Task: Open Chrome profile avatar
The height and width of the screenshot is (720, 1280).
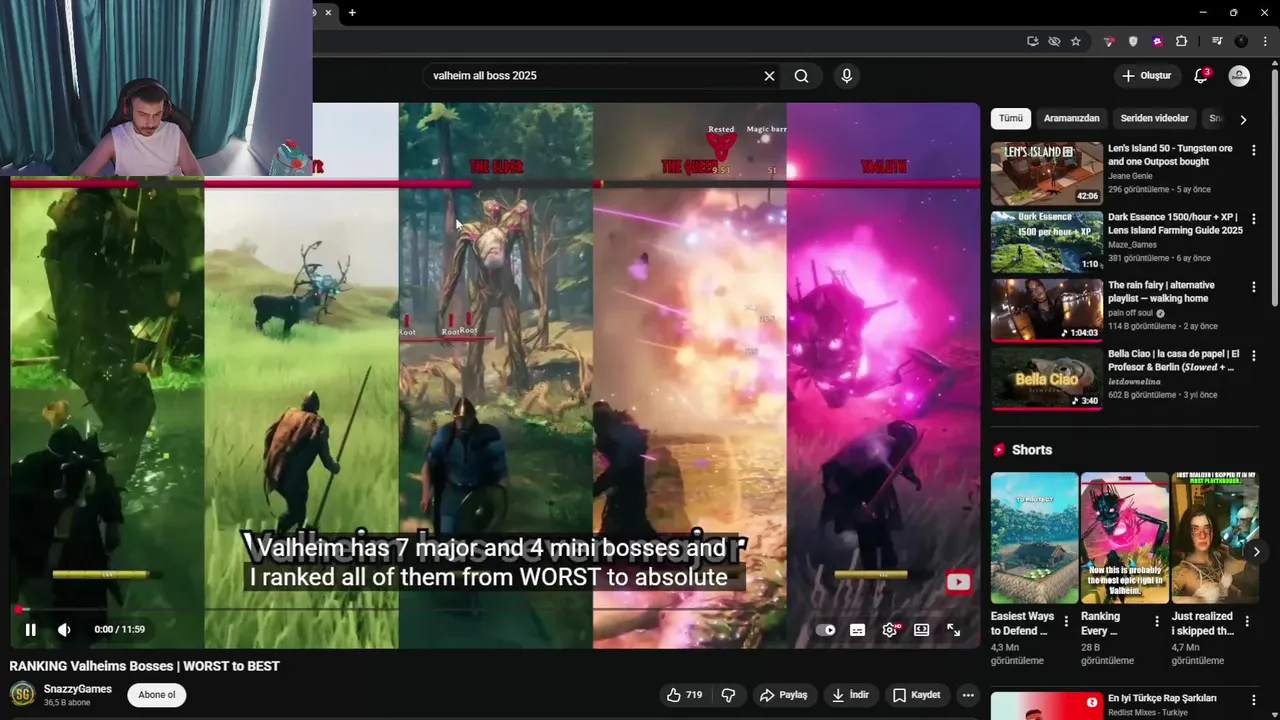Action: tap(1241, 41)
